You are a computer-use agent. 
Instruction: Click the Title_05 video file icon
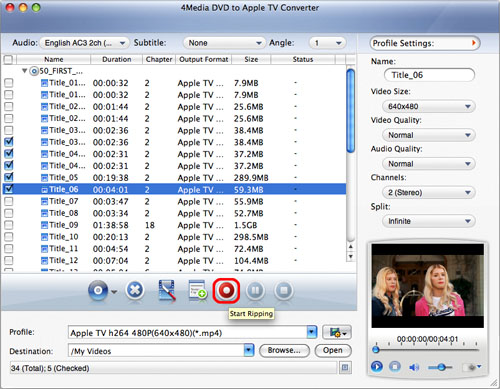pyautogui.click(x=44, y=178)
